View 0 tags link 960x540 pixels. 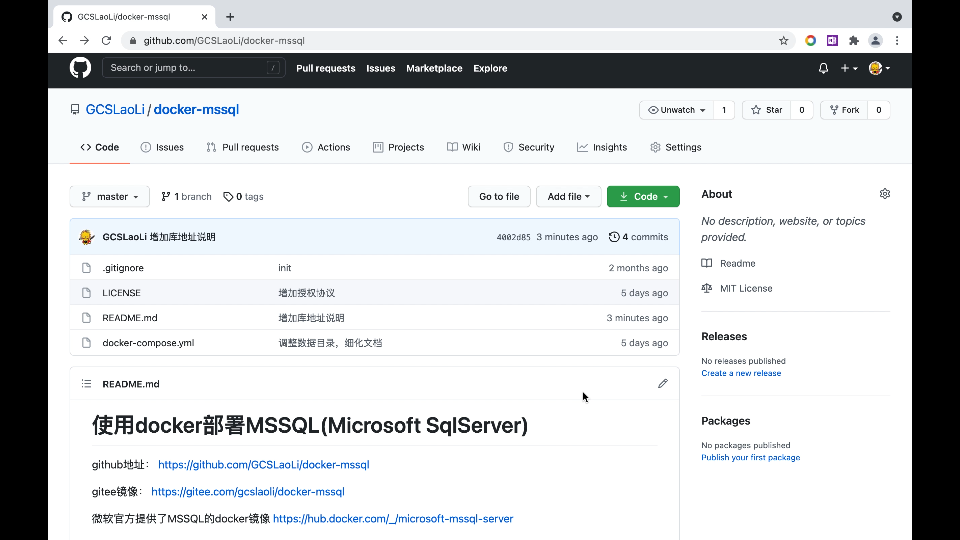pos(244,197)
